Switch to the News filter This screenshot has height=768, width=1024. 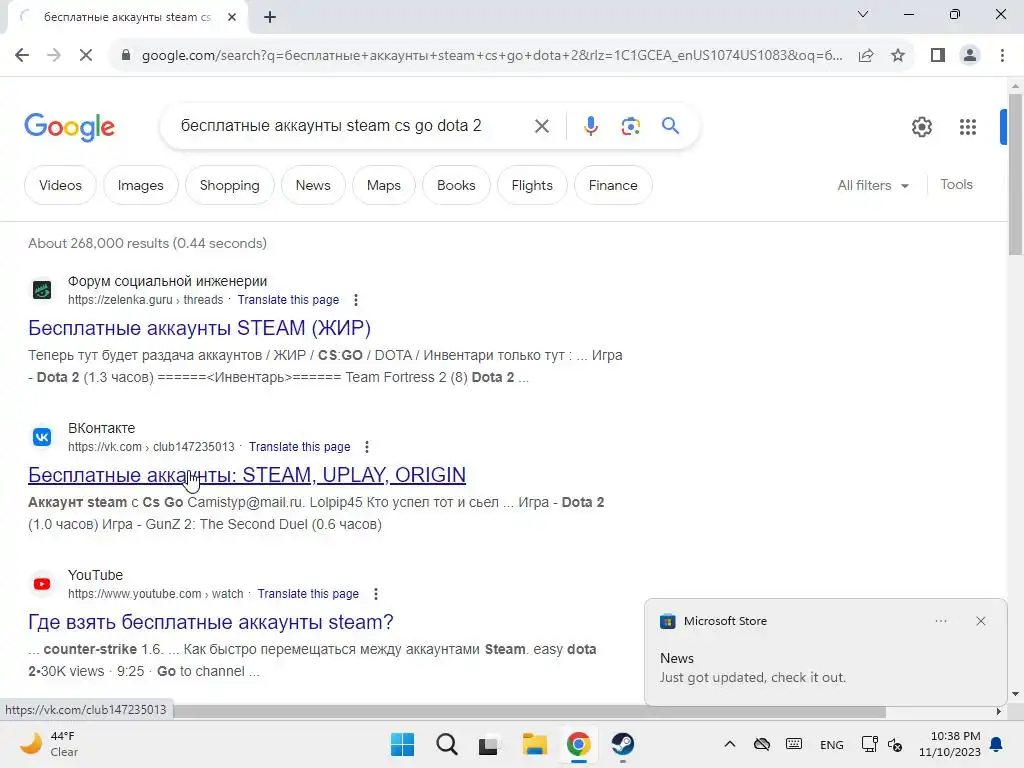(313, 185)
